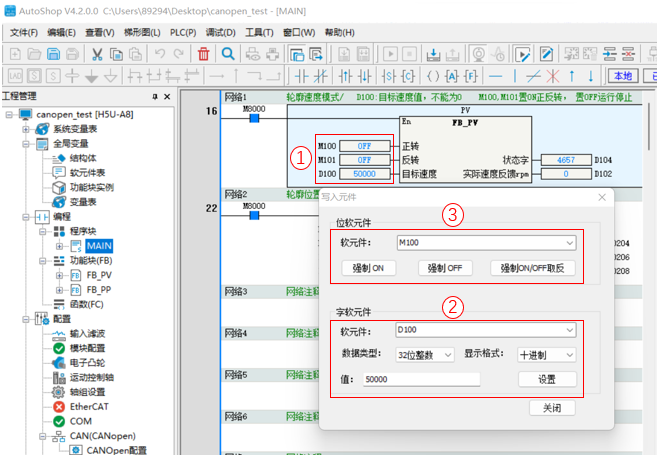Image resolution: width=661 pixels, height=463 pixels.
Task: Click the Cut scissors icon
Action: (x=97, y=54)
